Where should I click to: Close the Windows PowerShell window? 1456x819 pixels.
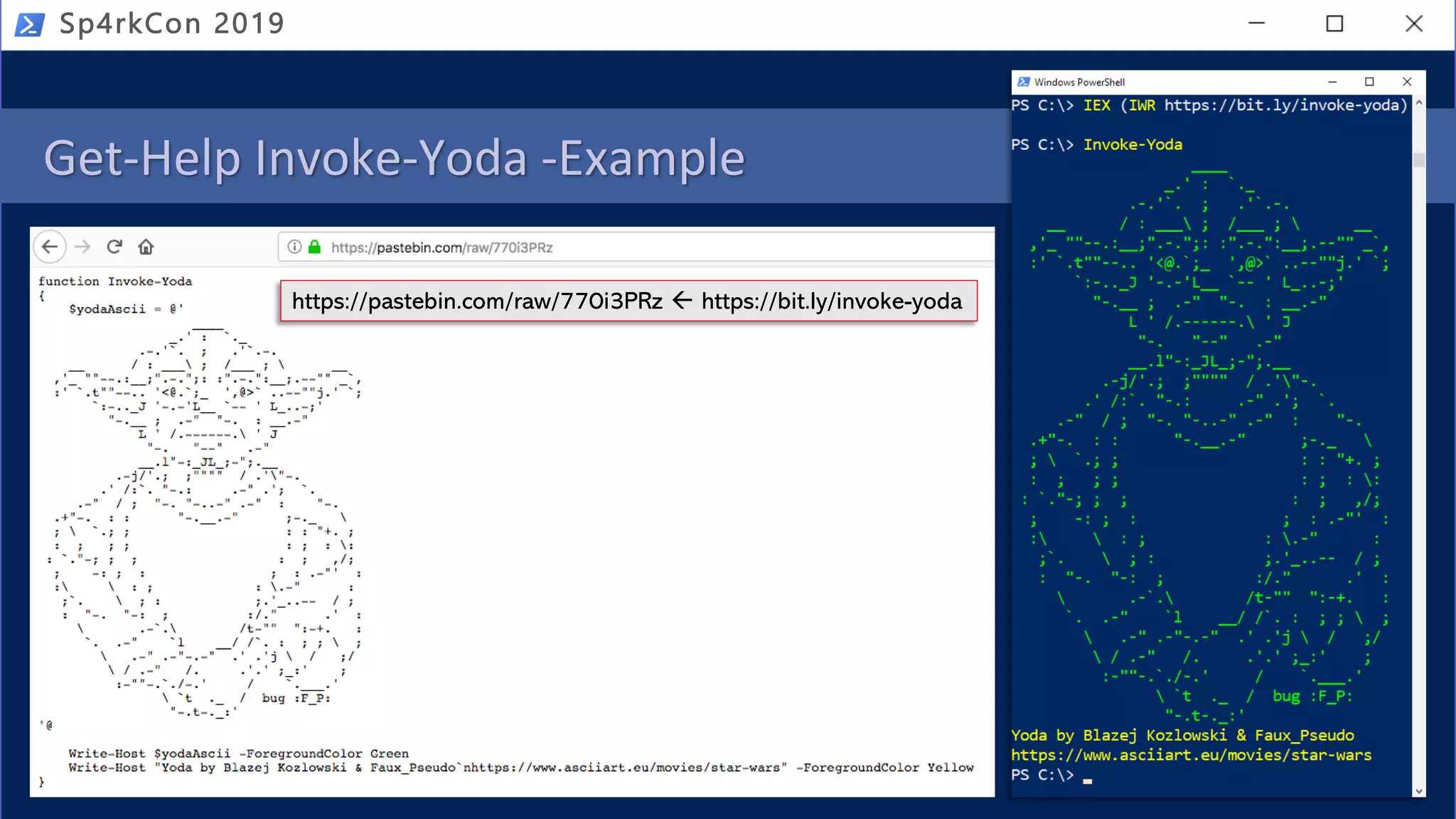1407,82
